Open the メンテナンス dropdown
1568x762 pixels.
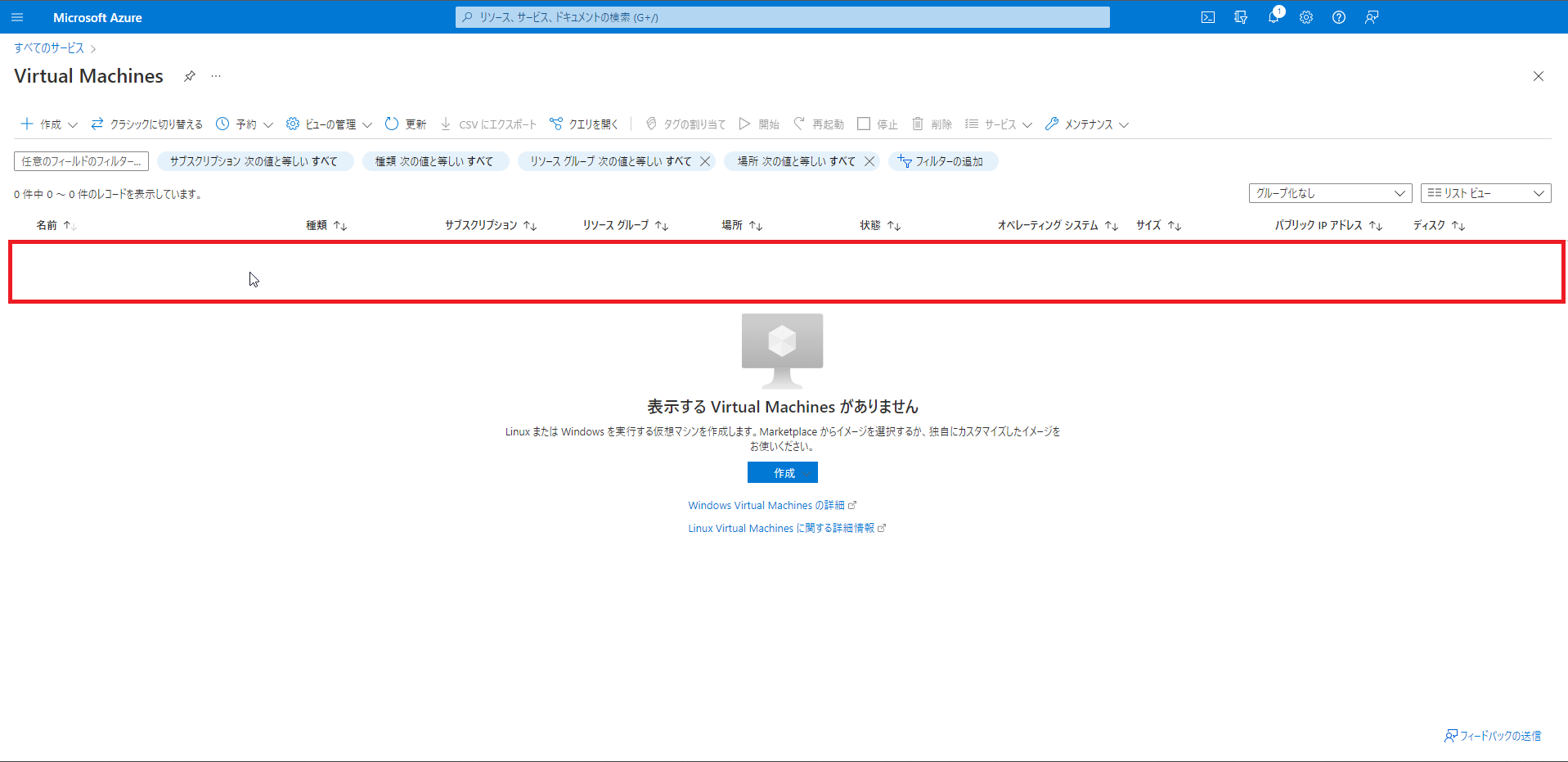click(x=1087, y=124)
